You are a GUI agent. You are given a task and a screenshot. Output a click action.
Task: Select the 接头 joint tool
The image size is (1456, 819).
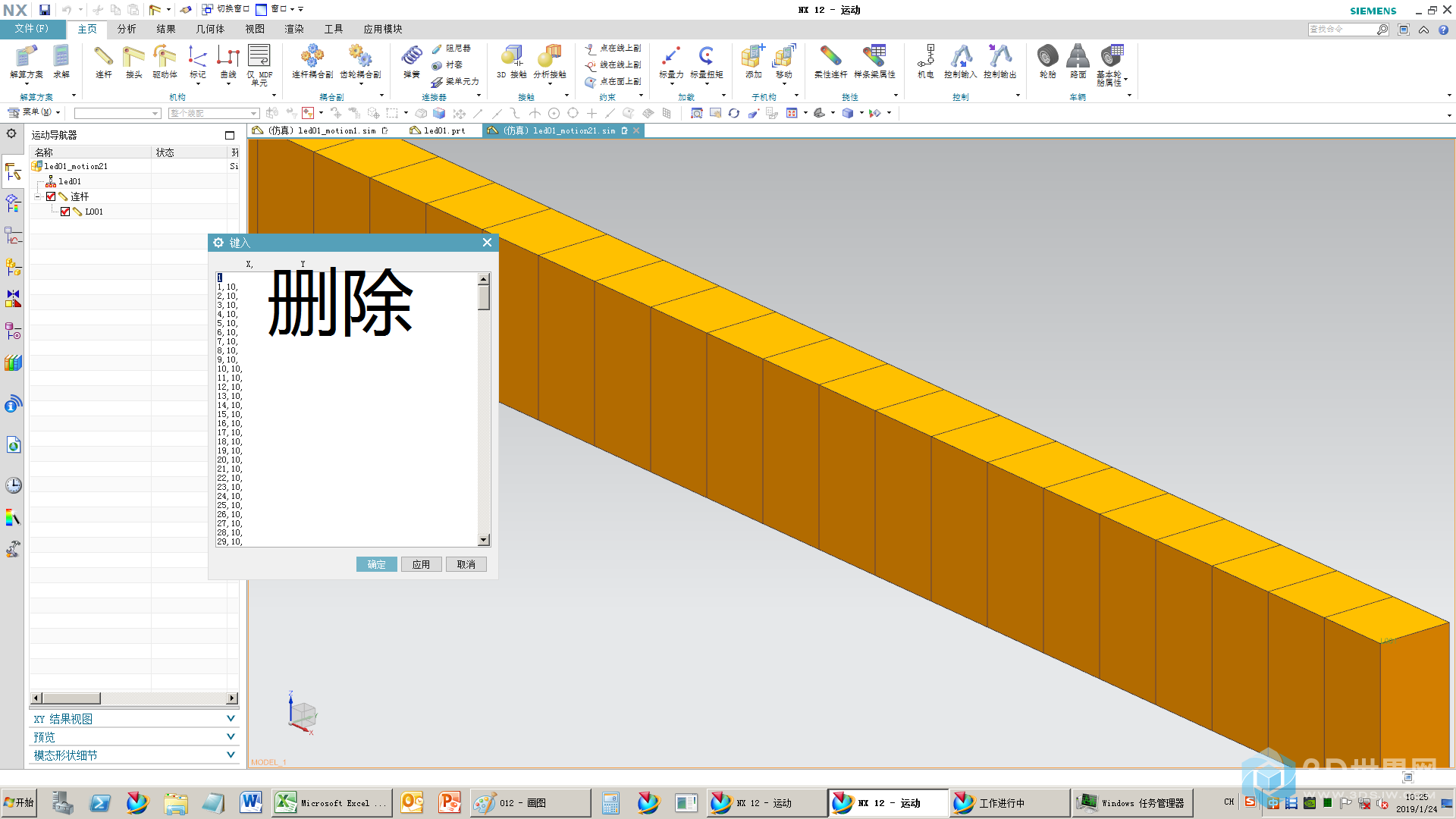point(134,61)
